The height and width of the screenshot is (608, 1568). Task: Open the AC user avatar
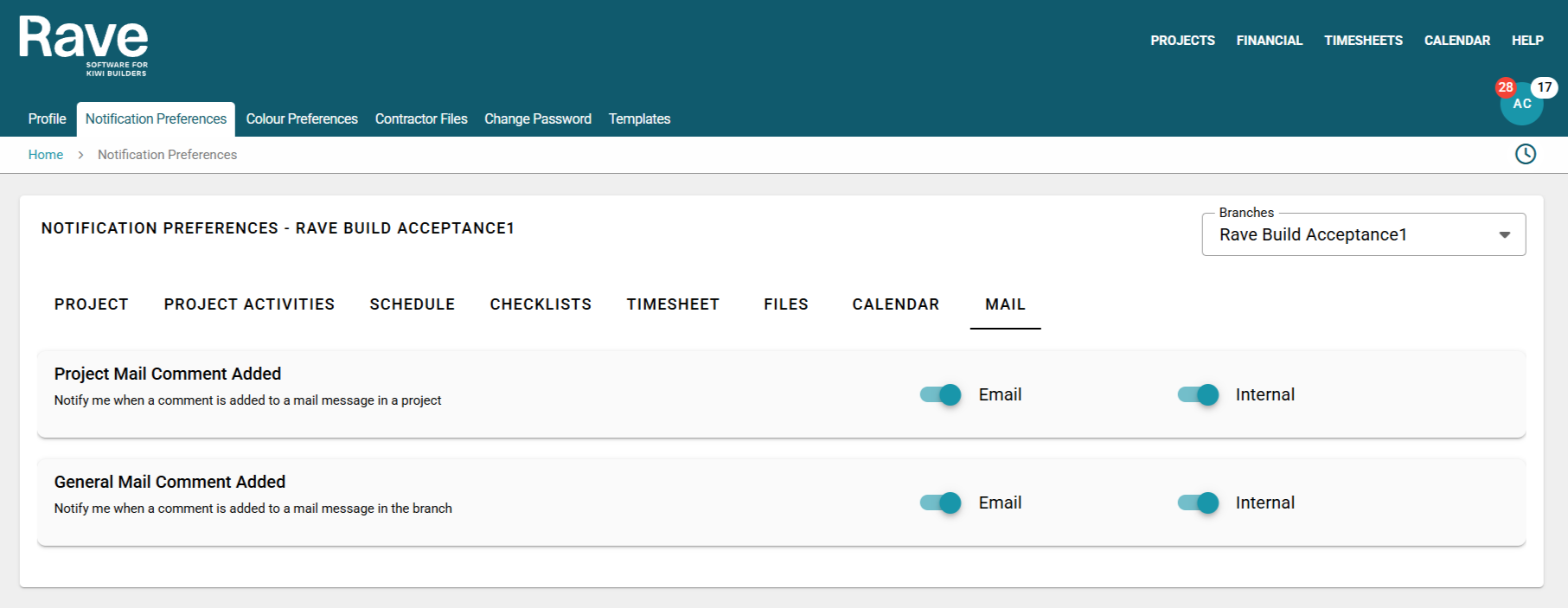pyautogui.click(x=1521, y=105)
